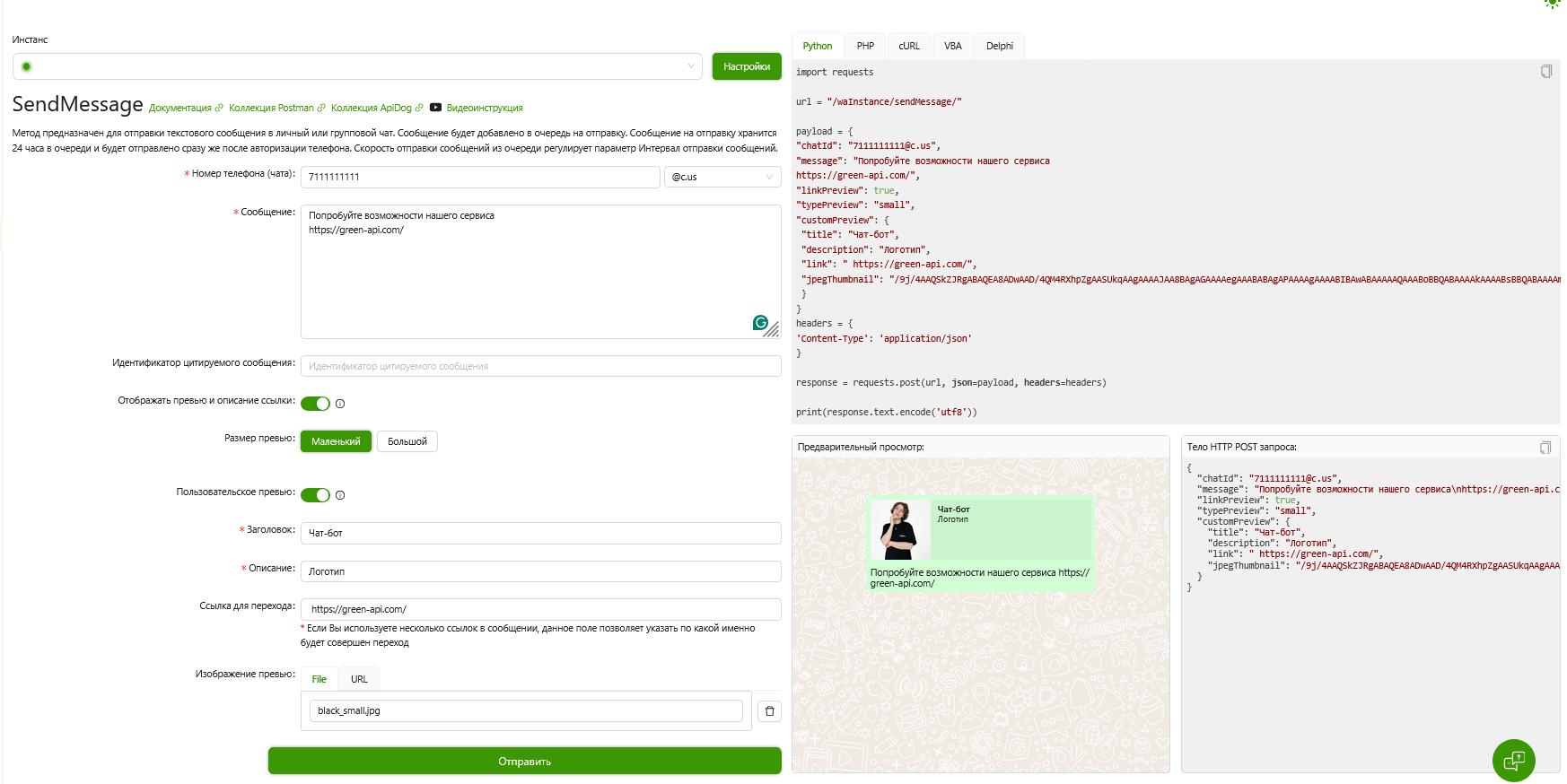Turn off the custom preview toggle
The height and width of the screenshot is (784, 1567).
point(315,495)
